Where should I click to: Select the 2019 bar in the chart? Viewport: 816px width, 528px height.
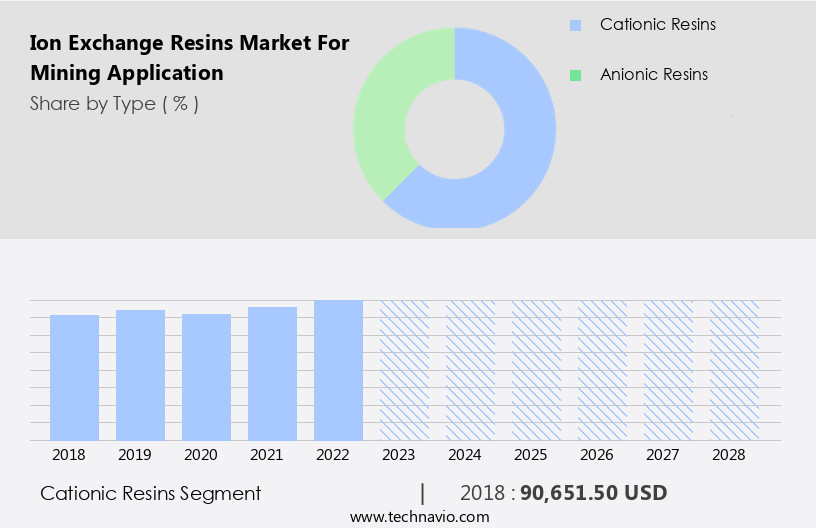click(x=140, y=375)
